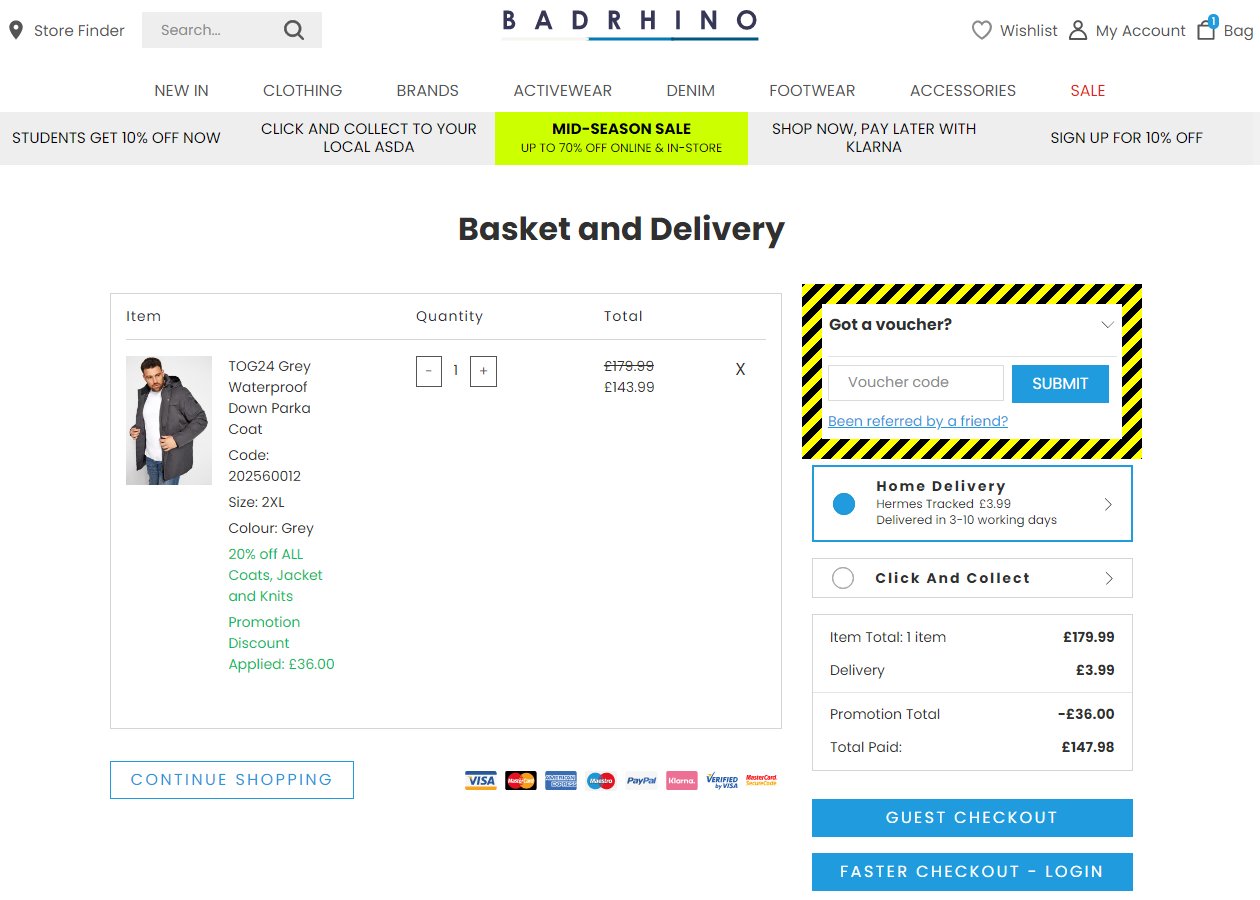Open the shopping Bag icon
The height and width of the screenshot is (900, 1260).
pyautogui.click(x=1207, y=30)
